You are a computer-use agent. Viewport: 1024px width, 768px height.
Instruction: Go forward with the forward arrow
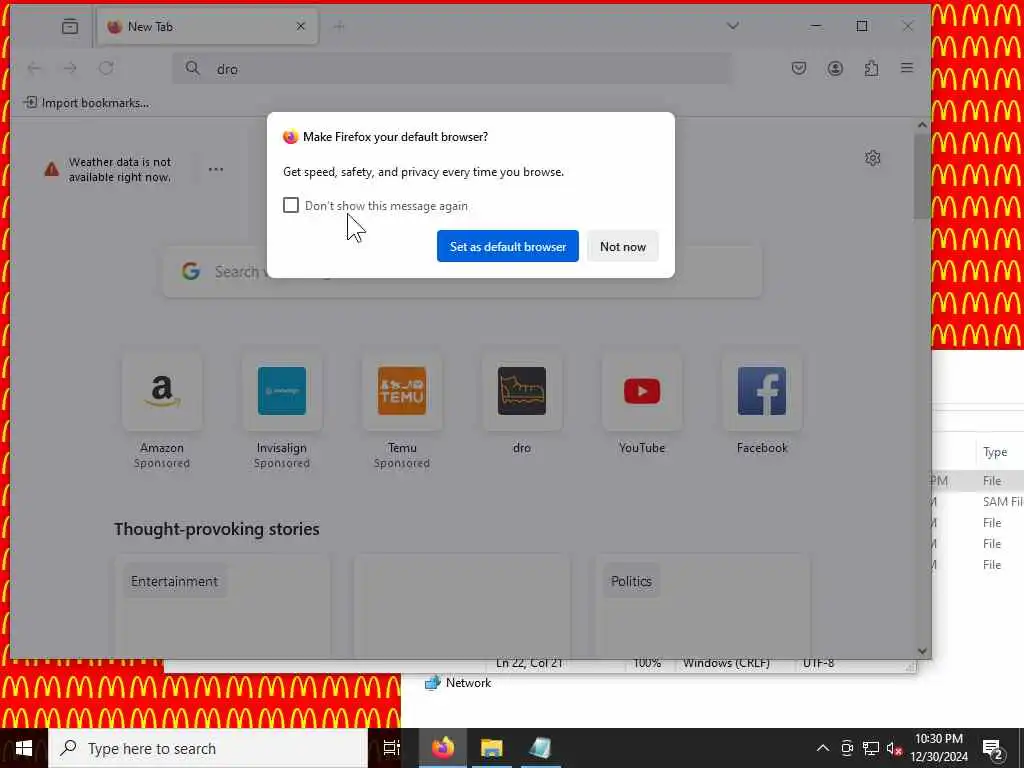click(70, 68)
